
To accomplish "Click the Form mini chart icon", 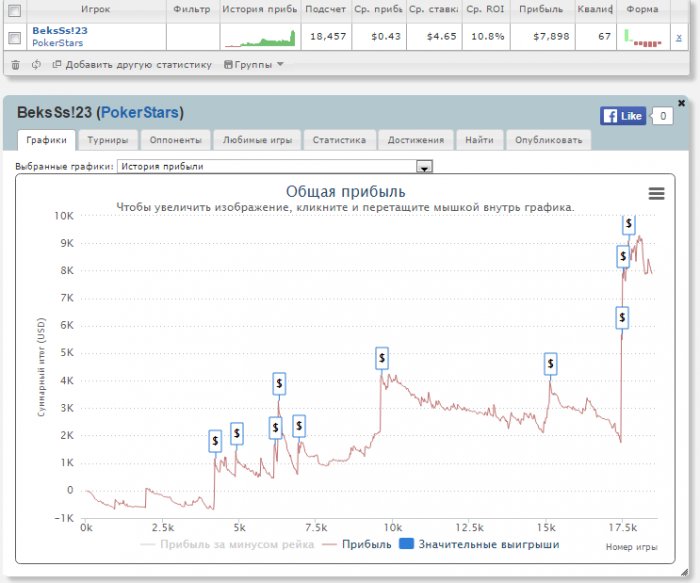I will 643,37.
